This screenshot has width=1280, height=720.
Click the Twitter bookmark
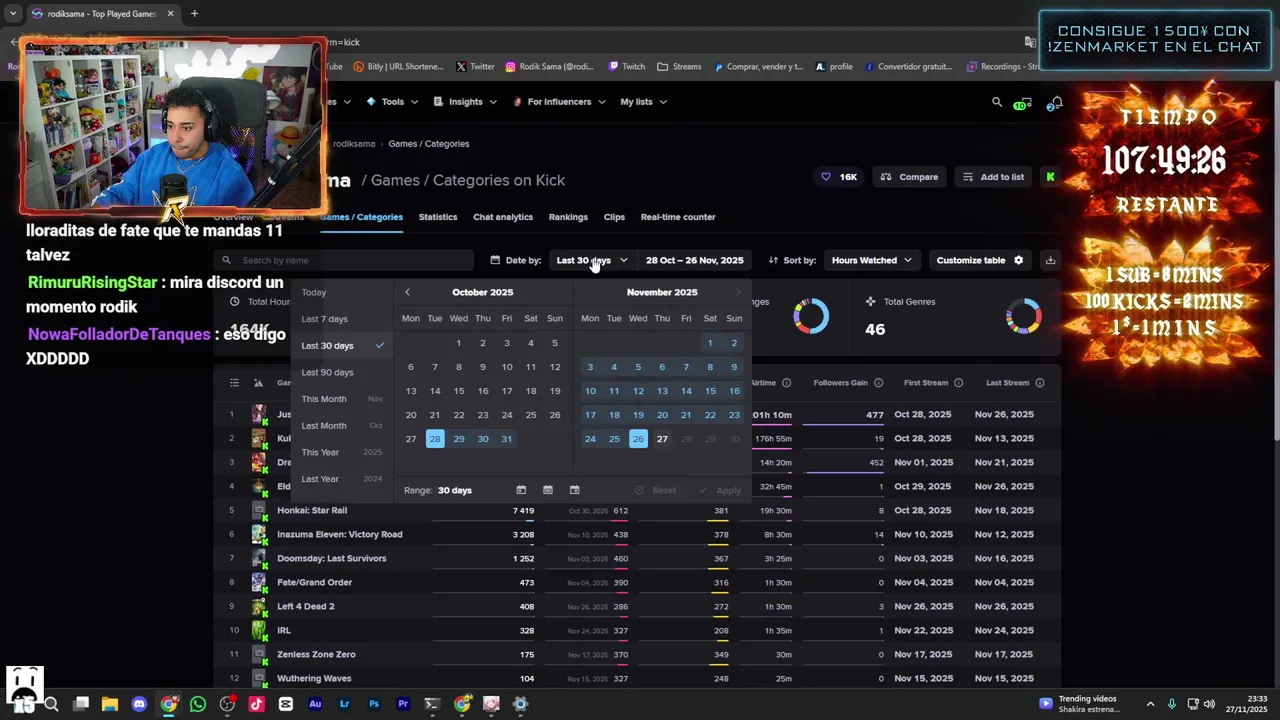[475, 67]
